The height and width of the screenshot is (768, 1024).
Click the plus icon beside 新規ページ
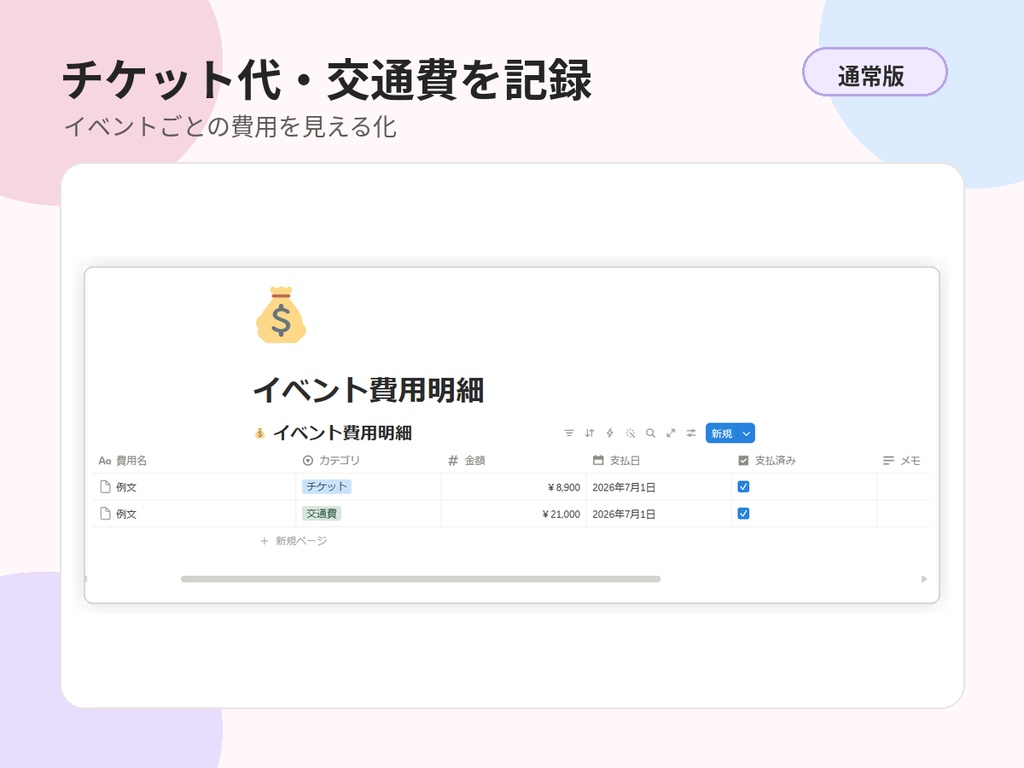tap(264, 541)
